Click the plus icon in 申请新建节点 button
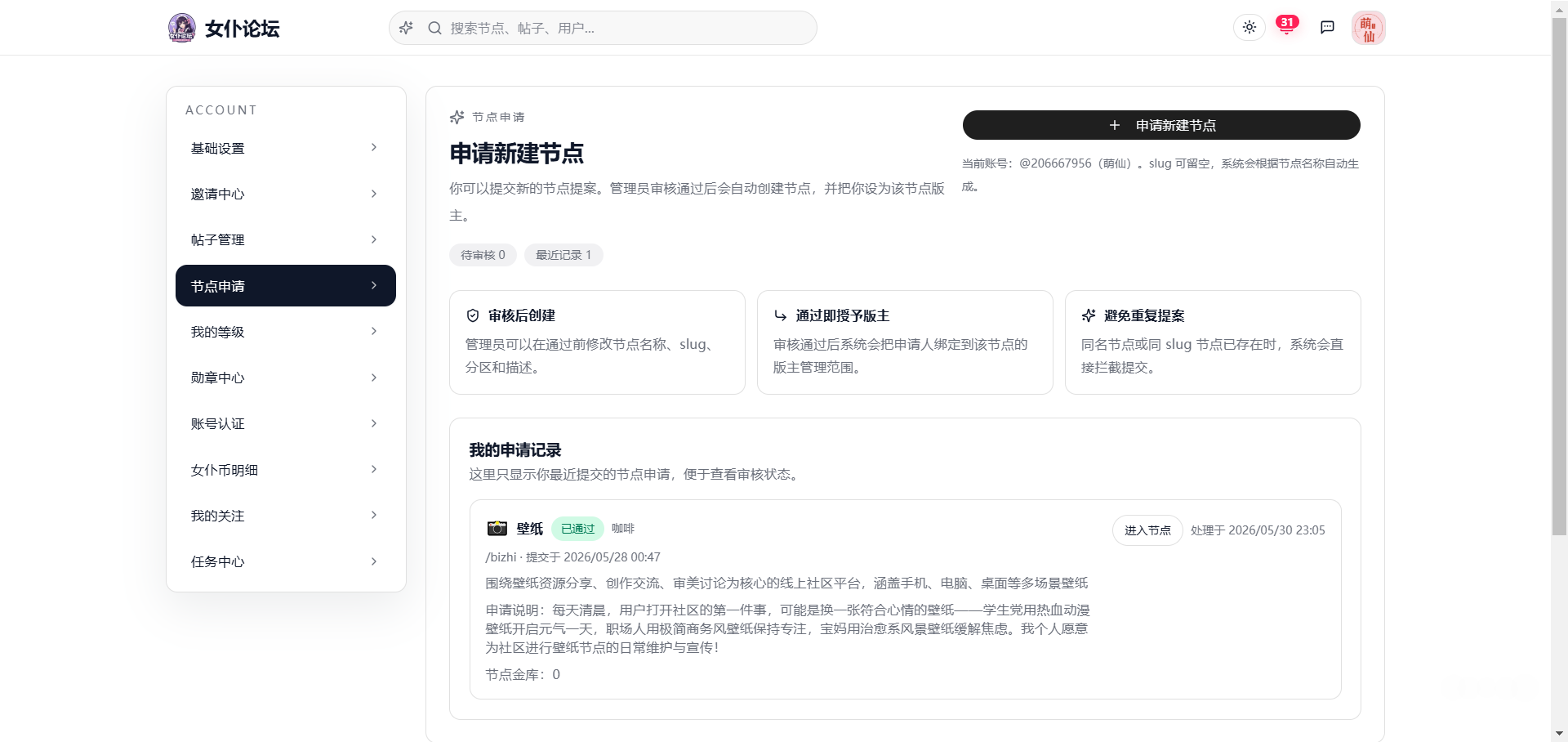 (x=1115, y=125)
